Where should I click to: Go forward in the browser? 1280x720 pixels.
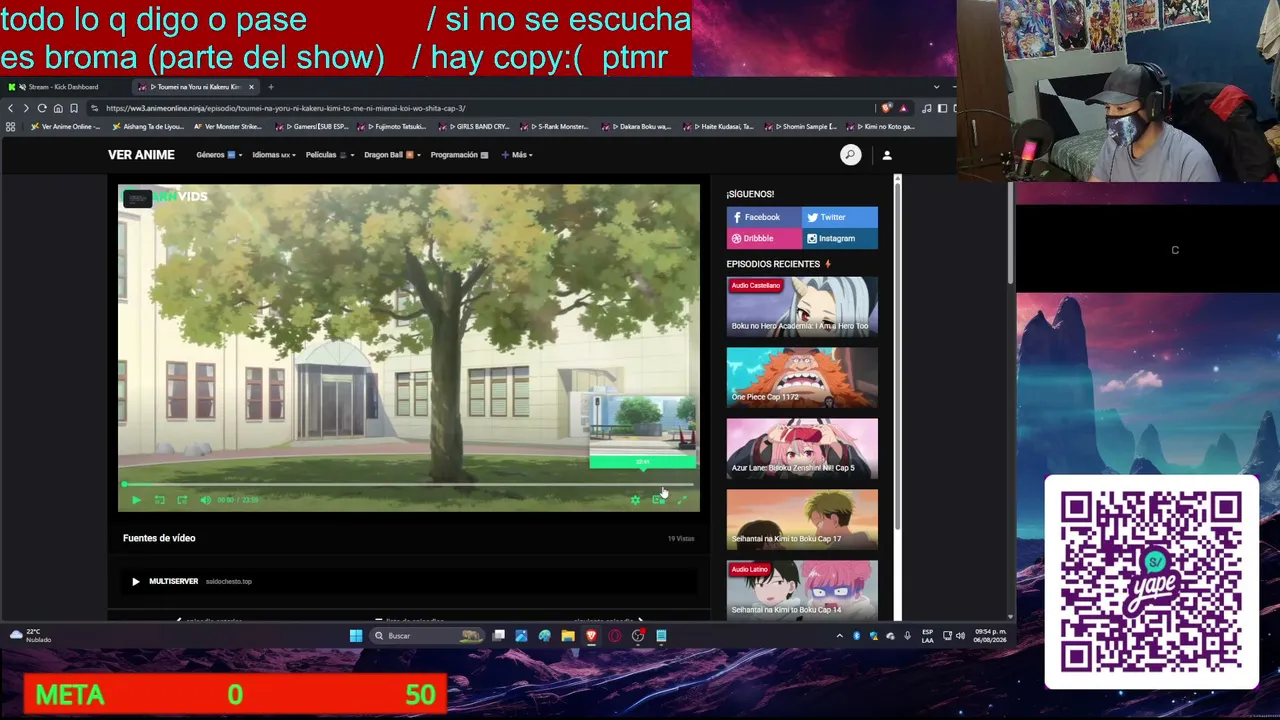click(x=26, y=108)
